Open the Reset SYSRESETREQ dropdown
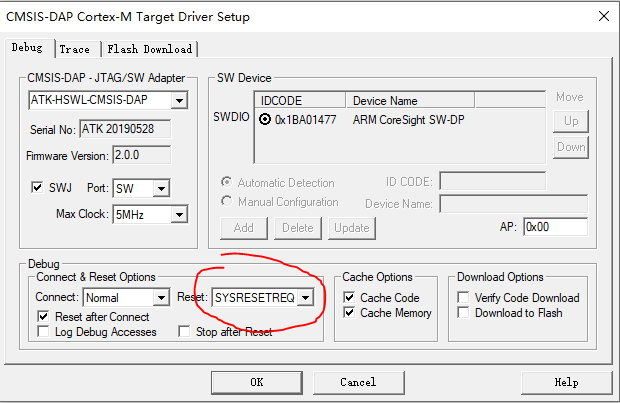 pos(306,297)
